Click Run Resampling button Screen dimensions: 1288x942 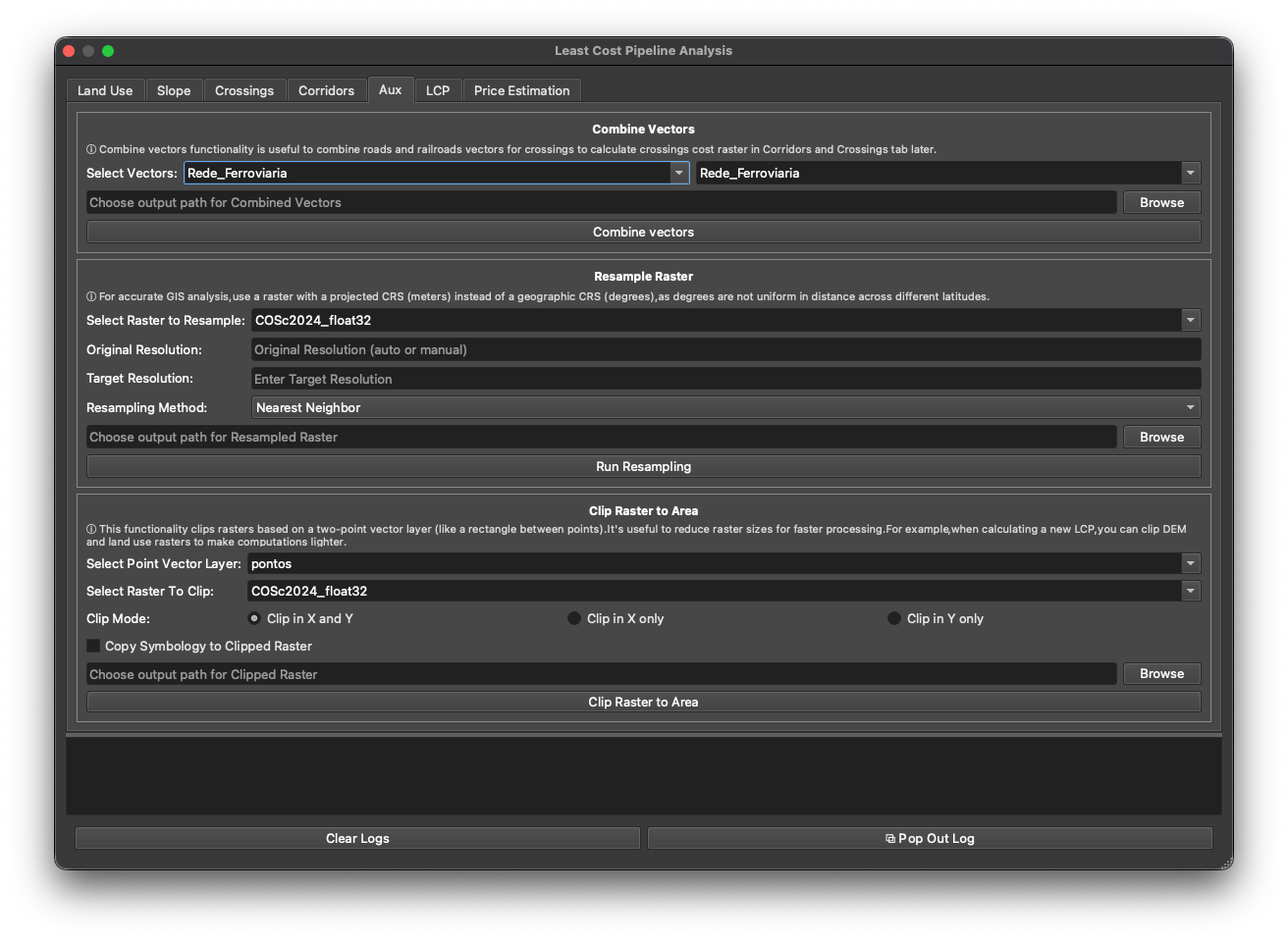pos(643,466)
